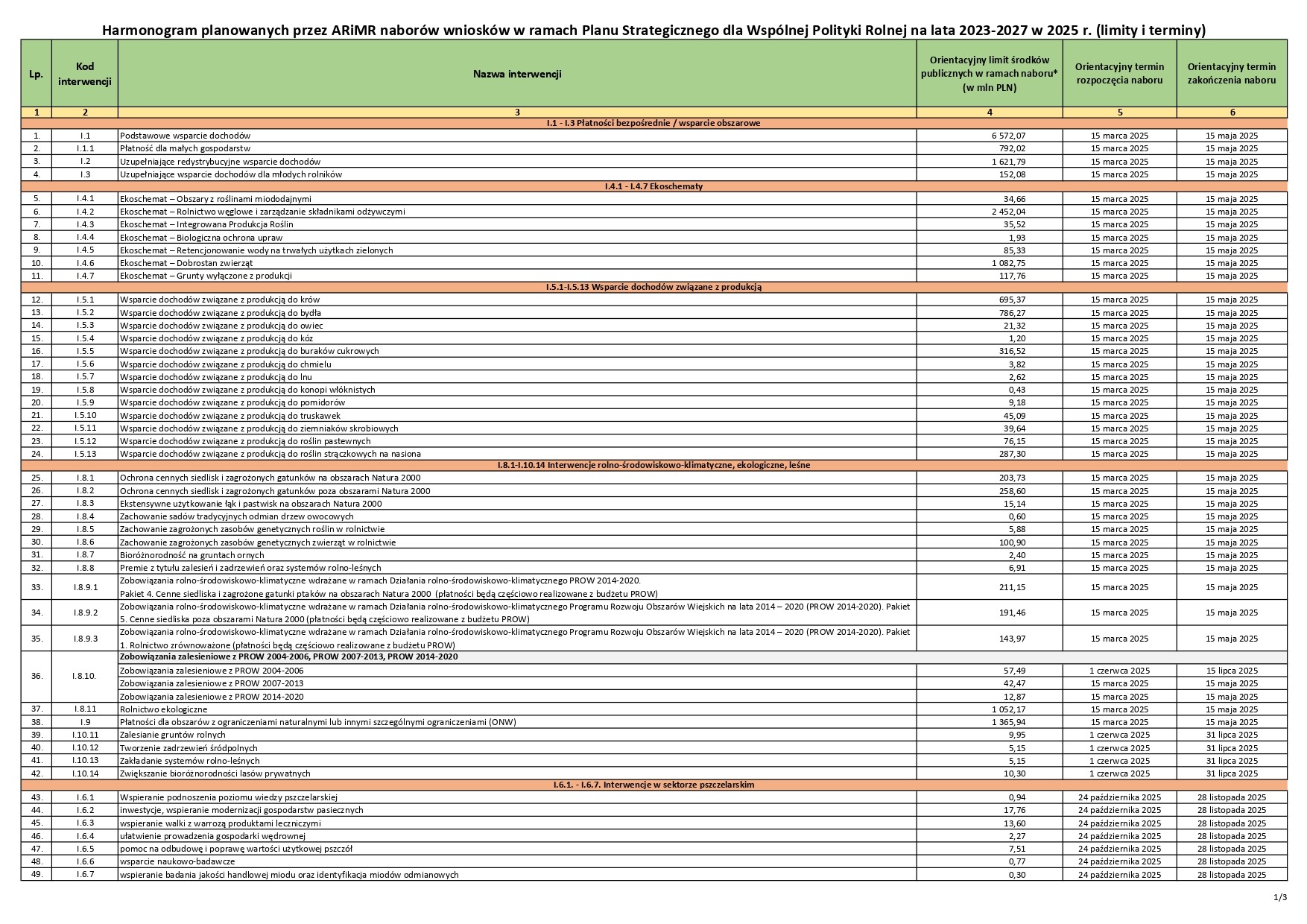Click the document title heading at top
This screenshot has width=1307, height=924.
653,30
